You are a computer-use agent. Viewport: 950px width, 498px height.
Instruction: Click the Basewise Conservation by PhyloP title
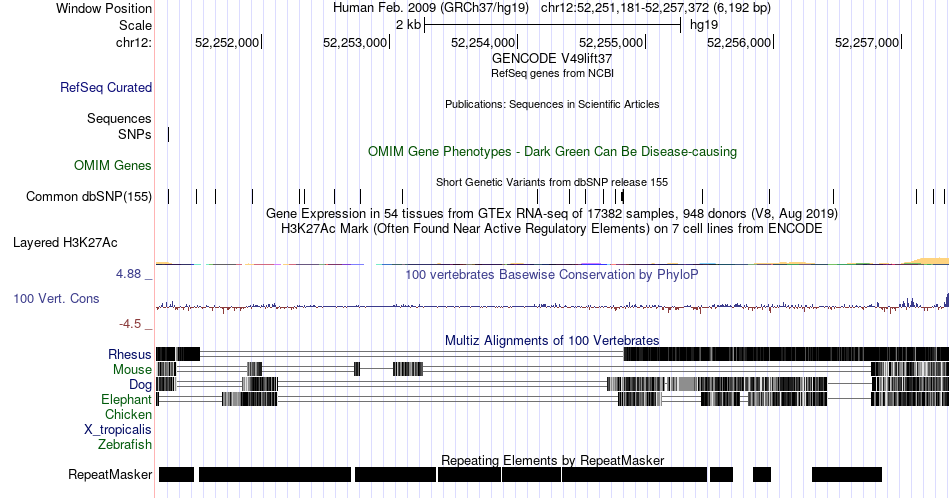point(552,274)
